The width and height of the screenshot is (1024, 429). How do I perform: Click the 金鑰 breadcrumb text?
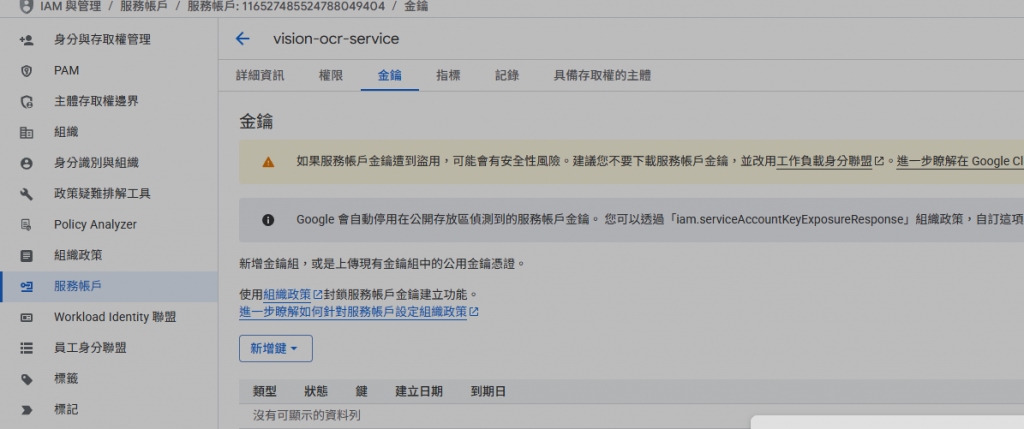(417, 7)
